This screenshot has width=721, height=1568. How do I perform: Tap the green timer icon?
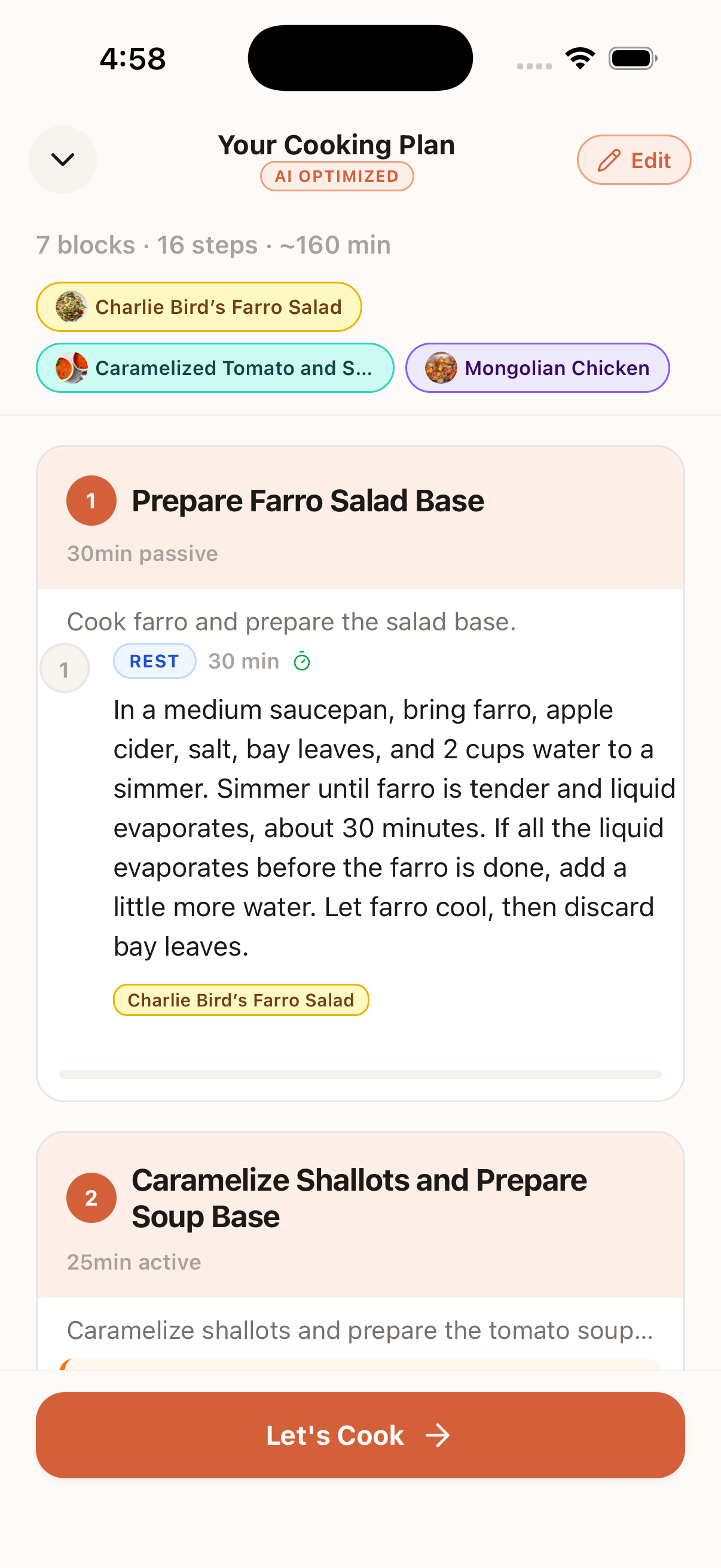[x=302, y=661]
